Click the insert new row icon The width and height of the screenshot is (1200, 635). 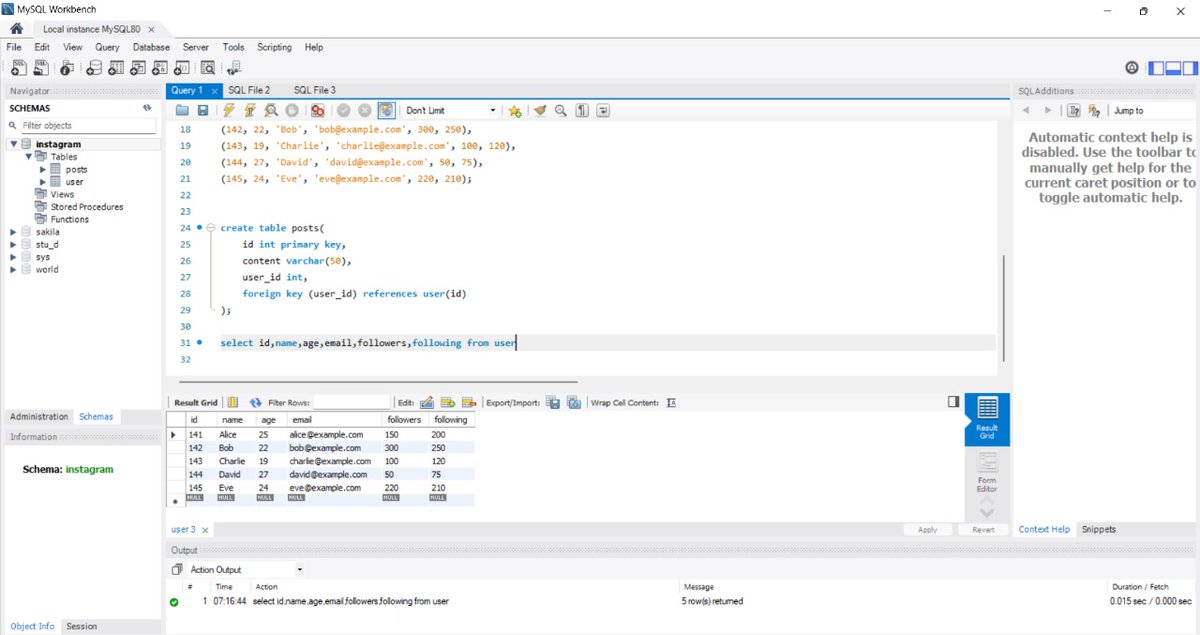(448, 402)
